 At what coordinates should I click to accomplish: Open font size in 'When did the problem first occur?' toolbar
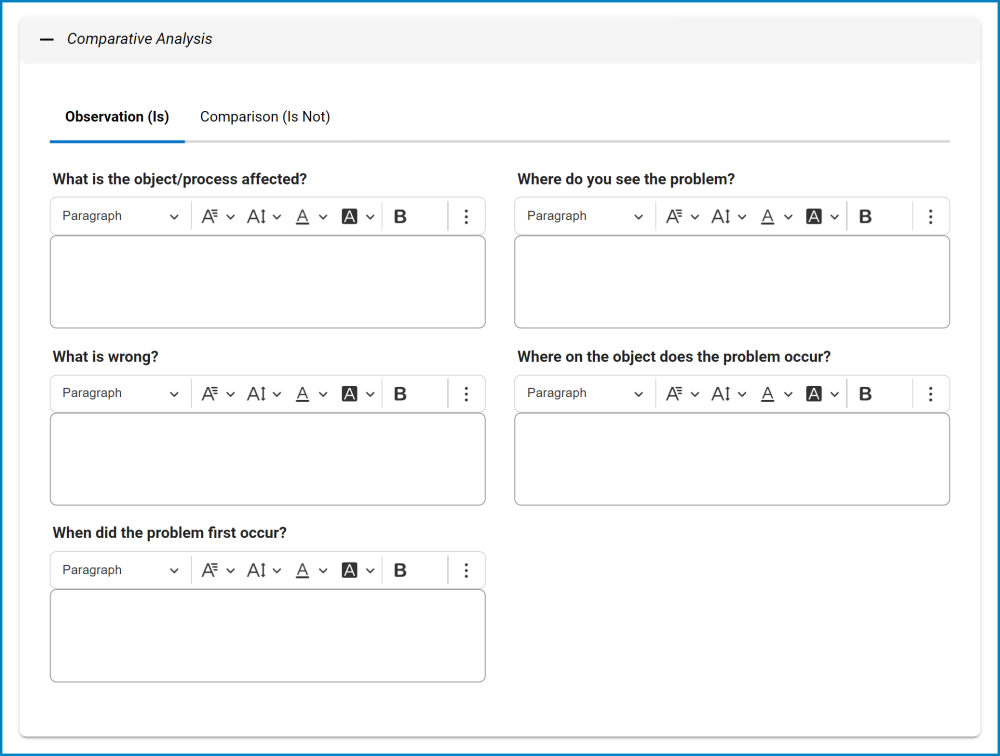tap(264, 571)
